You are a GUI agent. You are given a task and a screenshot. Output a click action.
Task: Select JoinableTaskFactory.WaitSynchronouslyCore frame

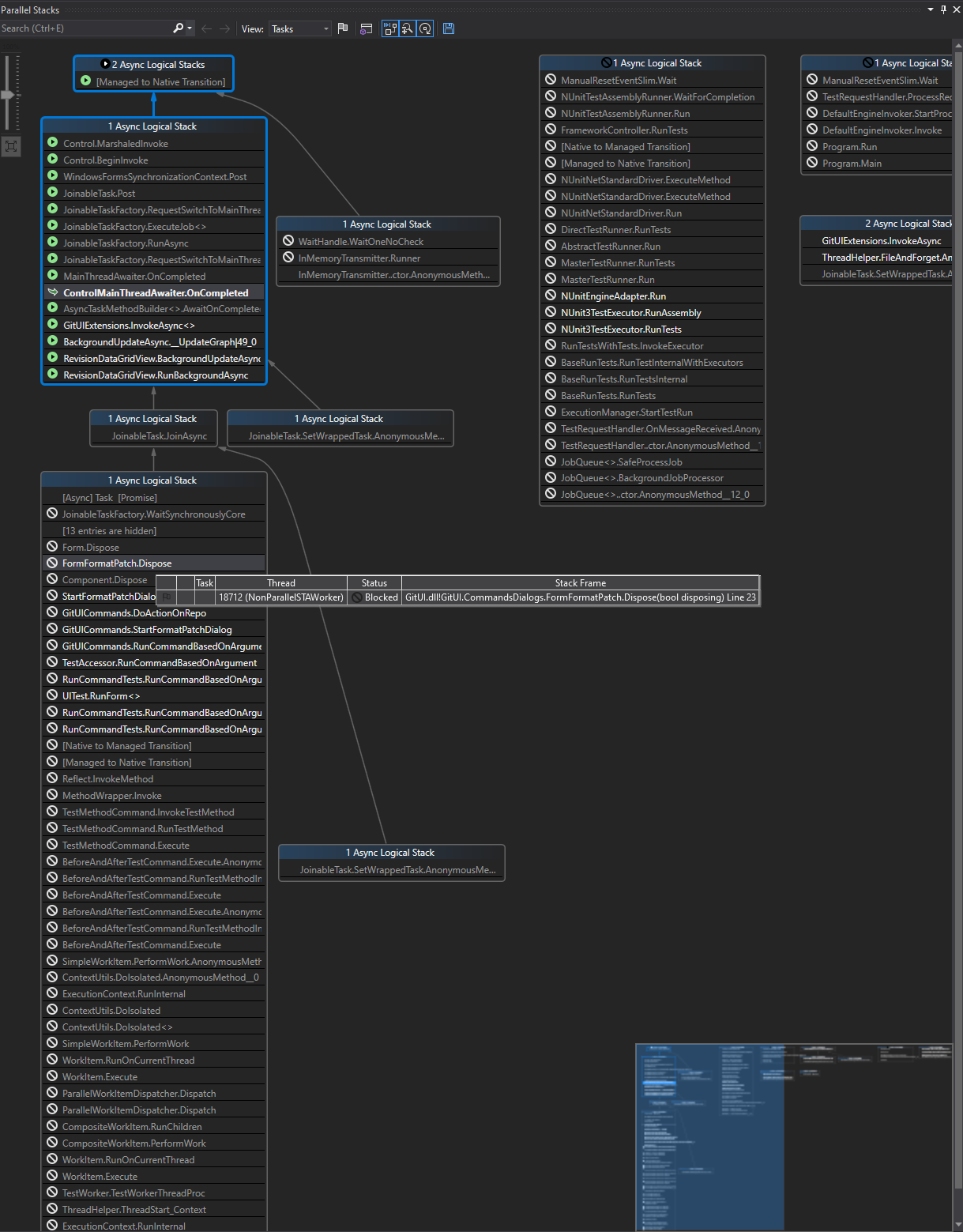tap(154, 514)
